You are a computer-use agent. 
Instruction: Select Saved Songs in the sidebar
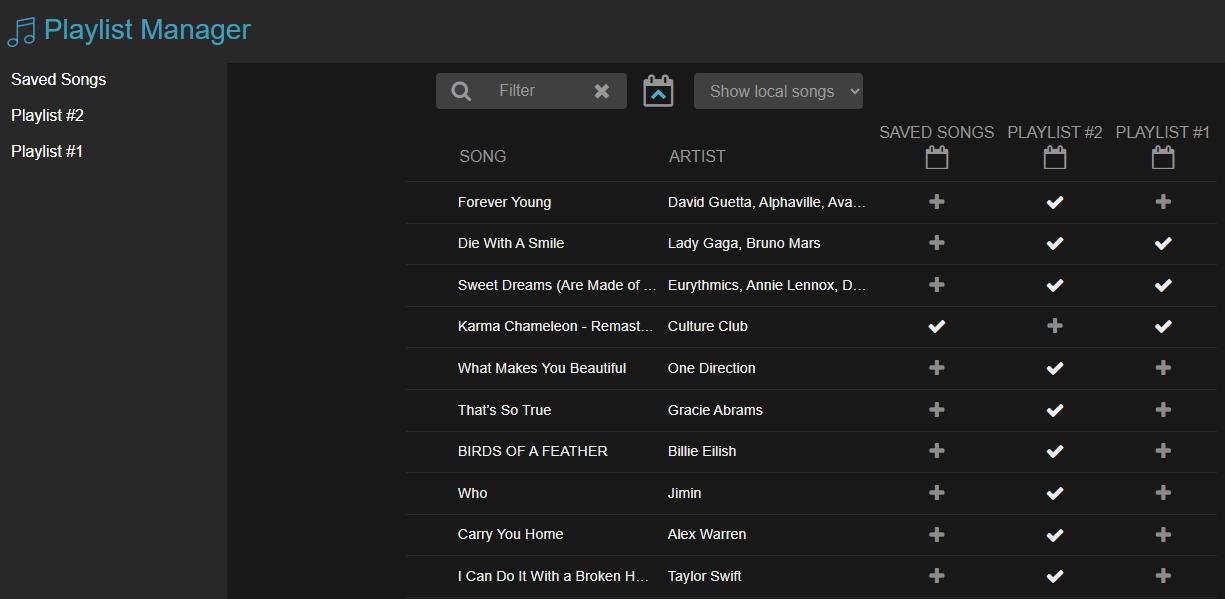pyautogui.click(x=57, y=79)
